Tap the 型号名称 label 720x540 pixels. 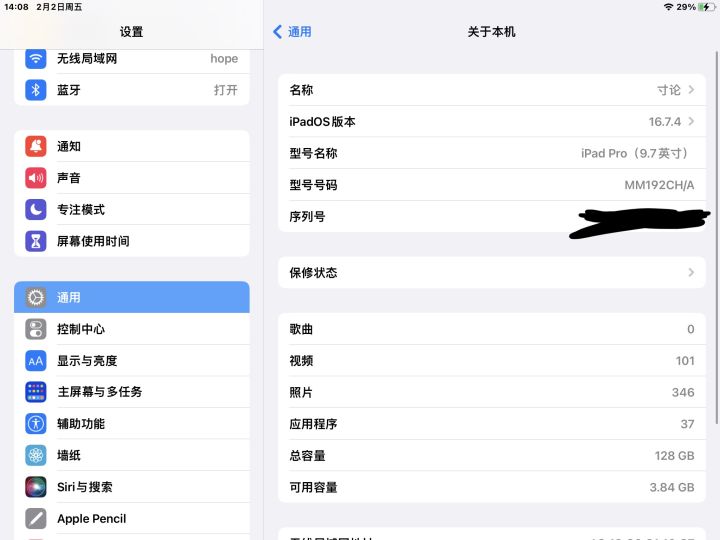tap(313, 153)
